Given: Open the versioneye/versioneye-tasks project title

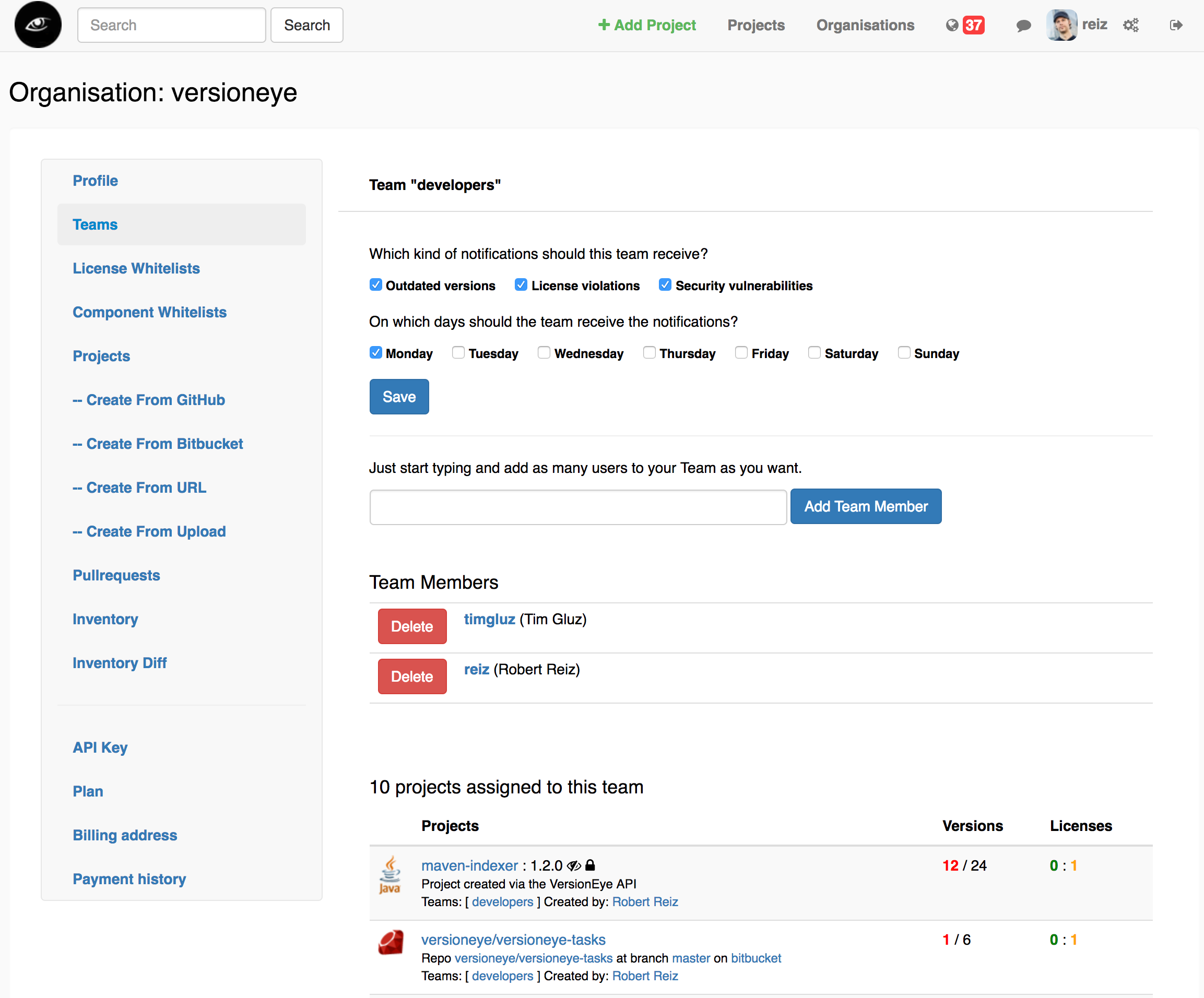Looking at the screenshot, I should click(x=514, y=940).
